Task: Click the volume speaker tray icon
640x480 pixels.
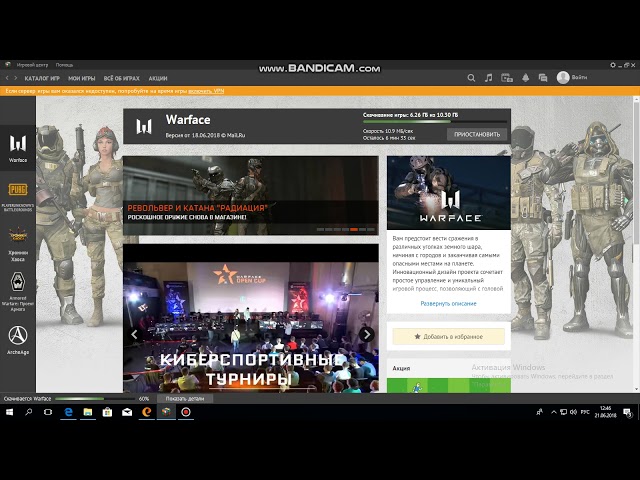Action: [573, 412]
